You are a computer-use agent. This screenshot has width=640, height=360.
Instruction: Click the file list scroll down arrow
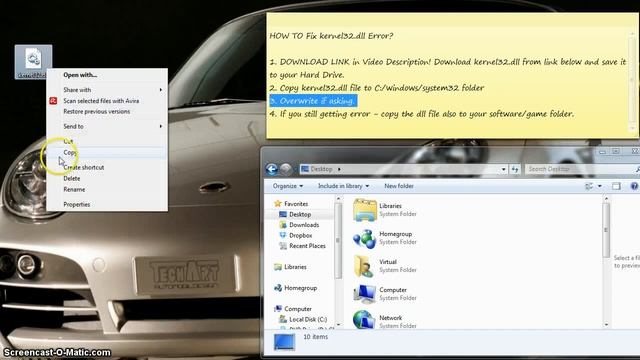(606, 325)
